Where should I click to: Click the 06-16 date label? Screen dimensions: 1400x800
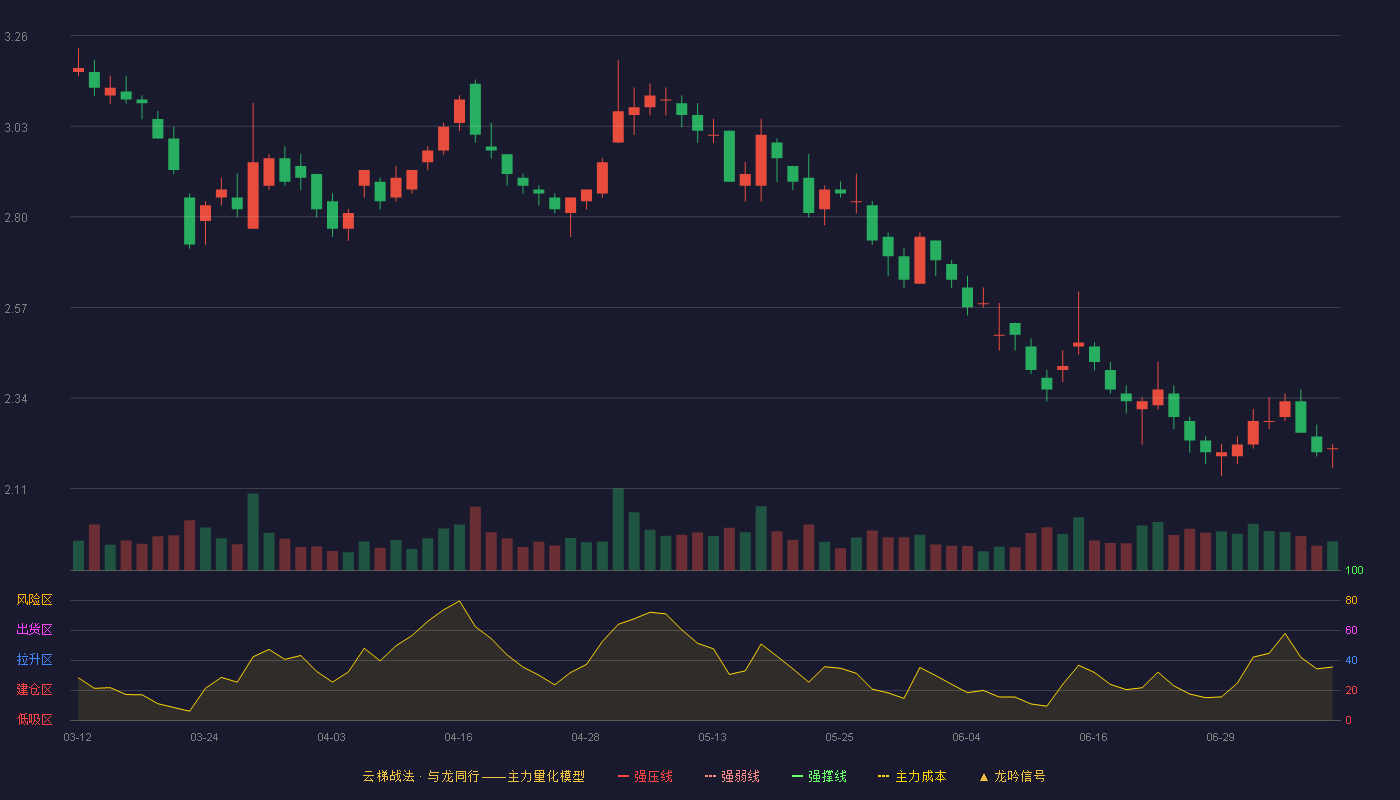pos(1093,737)
